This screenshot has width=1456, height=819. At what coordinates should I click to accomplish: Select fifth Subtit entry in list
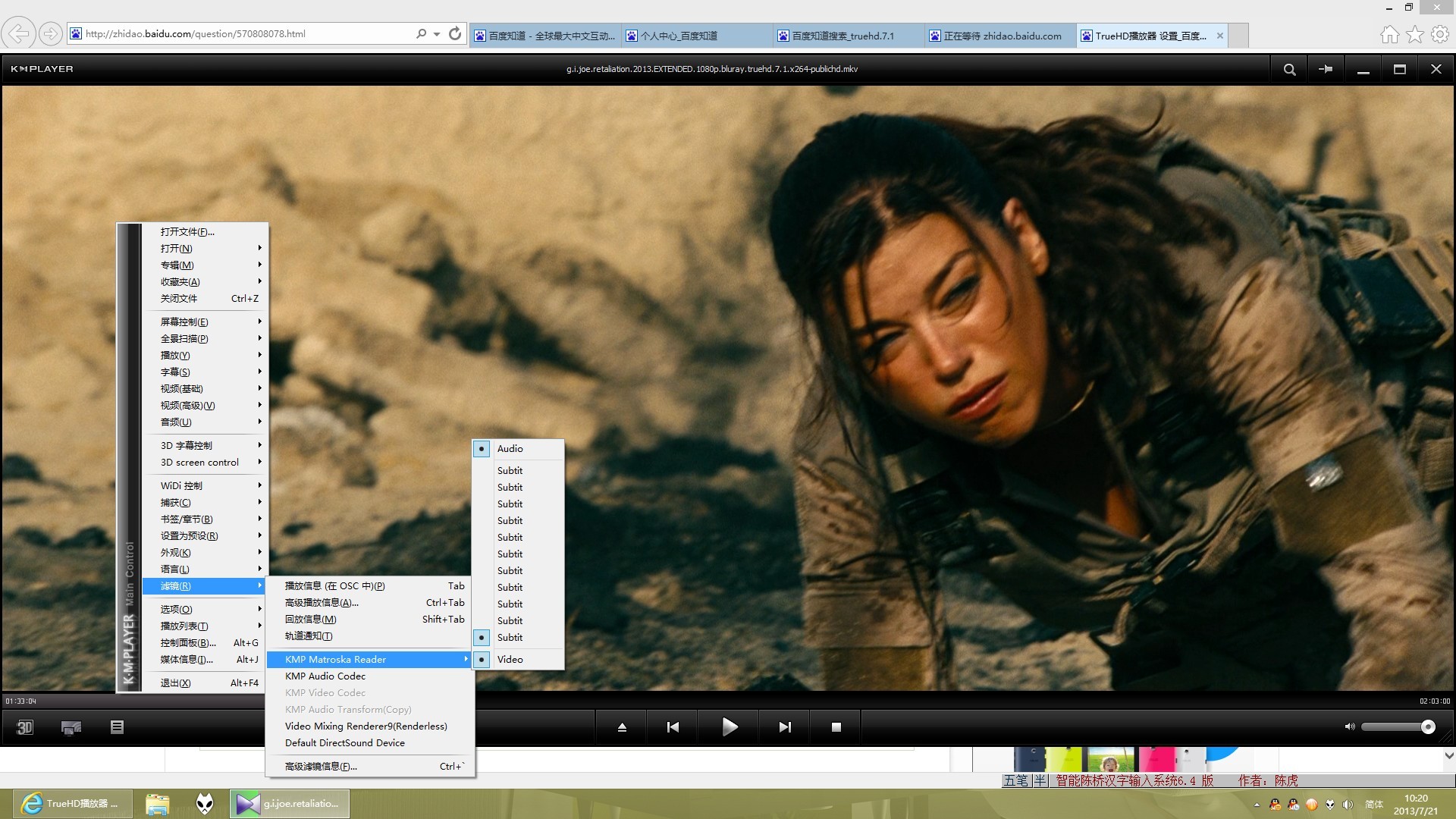click(x=518, y=538)
